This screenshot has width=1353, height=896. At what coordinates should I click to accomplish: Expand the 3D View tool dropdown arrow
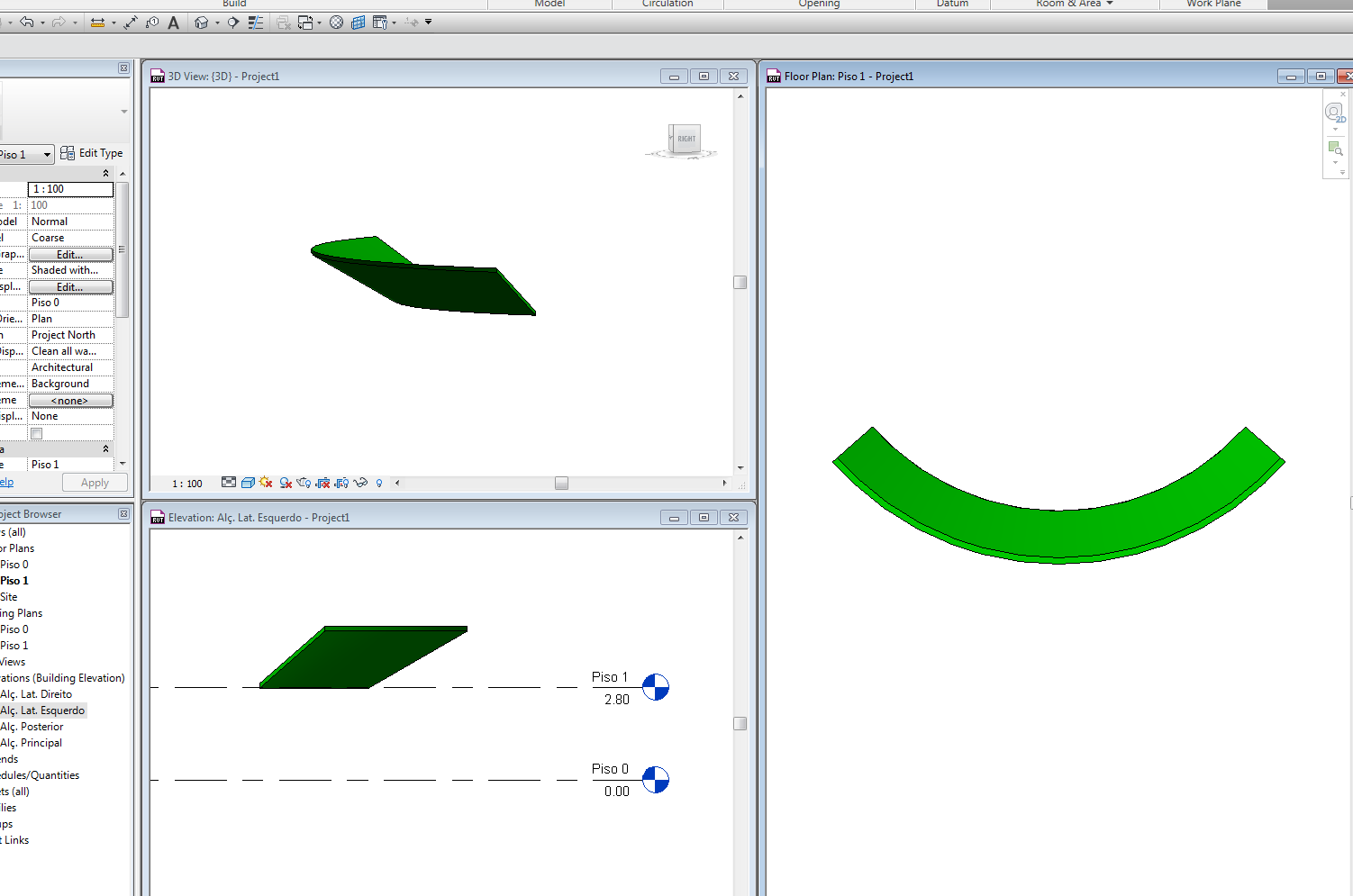[x=217, y=23]
